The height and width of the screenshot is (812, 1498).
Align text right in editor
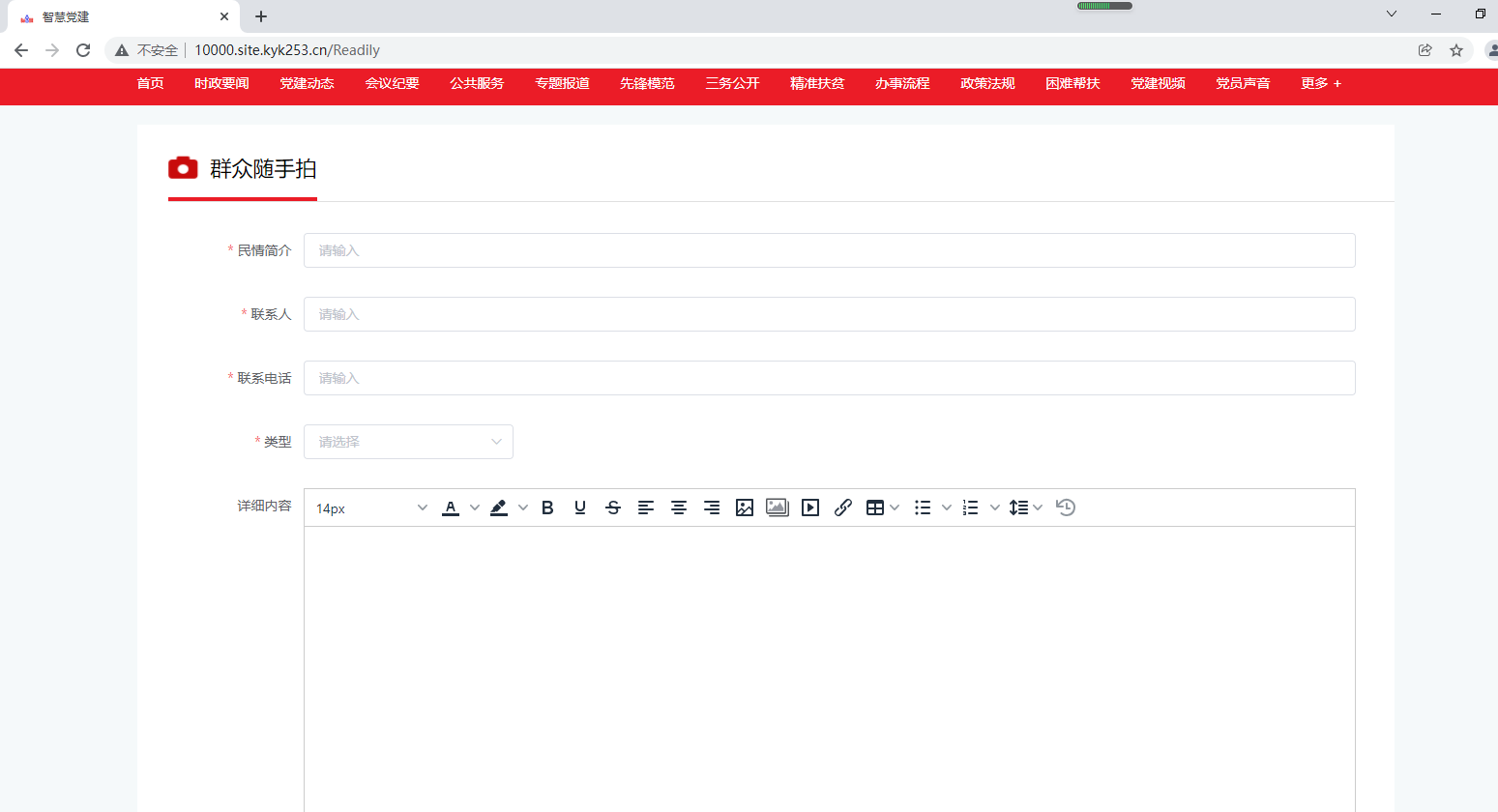[x=712, y=507]
